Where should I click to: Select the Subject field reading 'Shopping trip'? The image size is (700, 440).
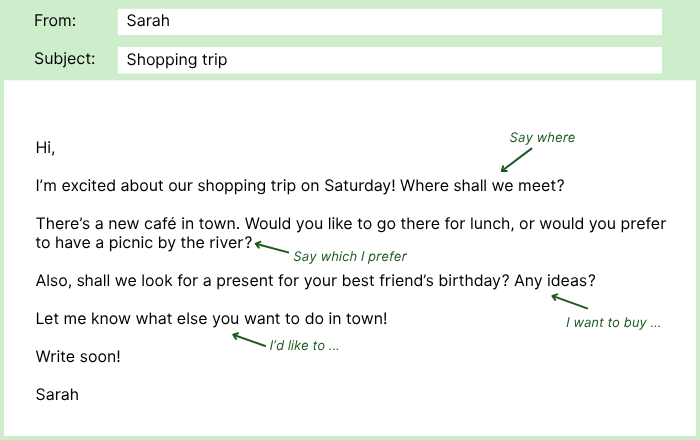pos(389,60)
